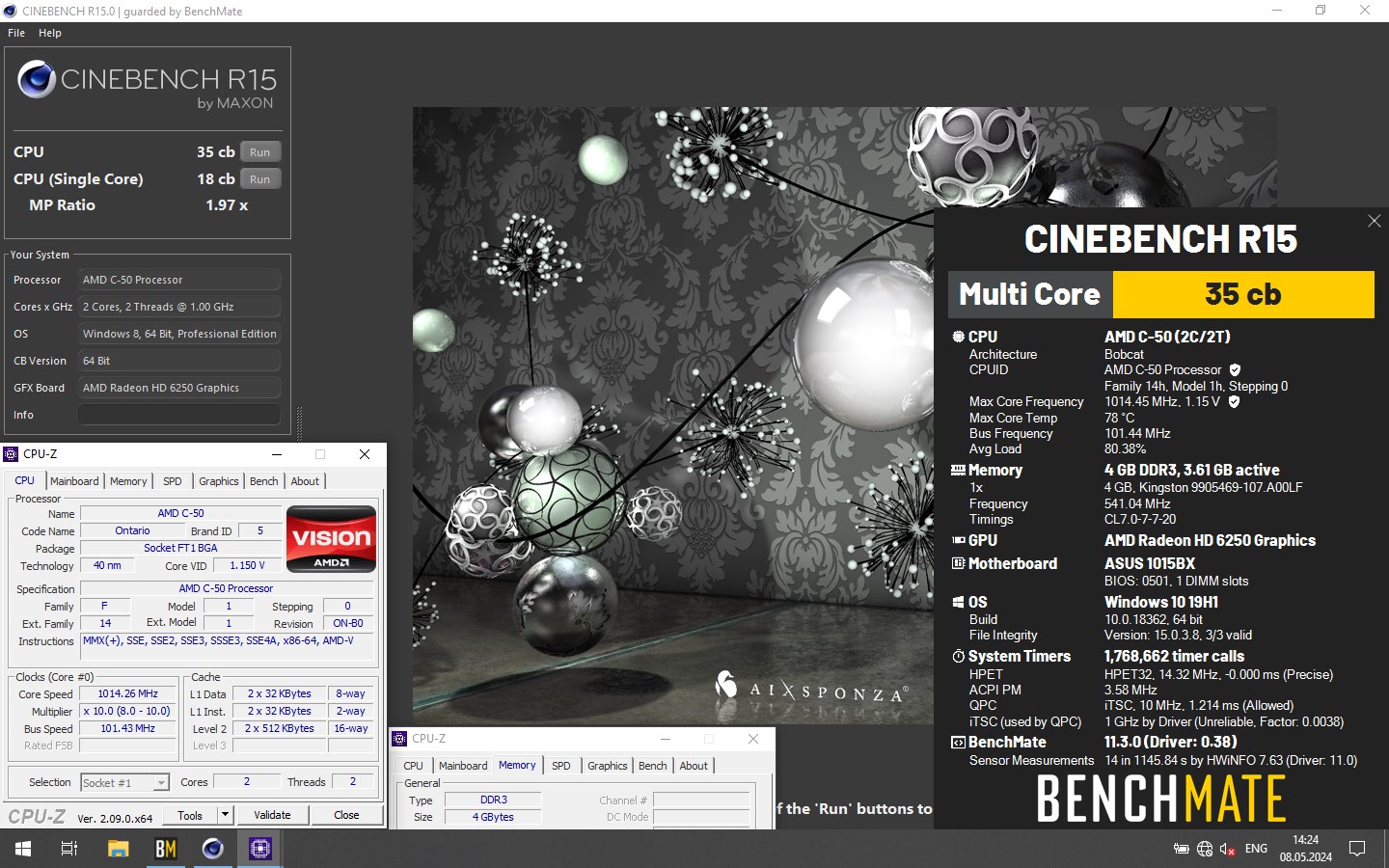This screenshot has height=868, width=1389.
Task: Open Mainboard tab in second CPU-Z window
Action: pos(463,766)
